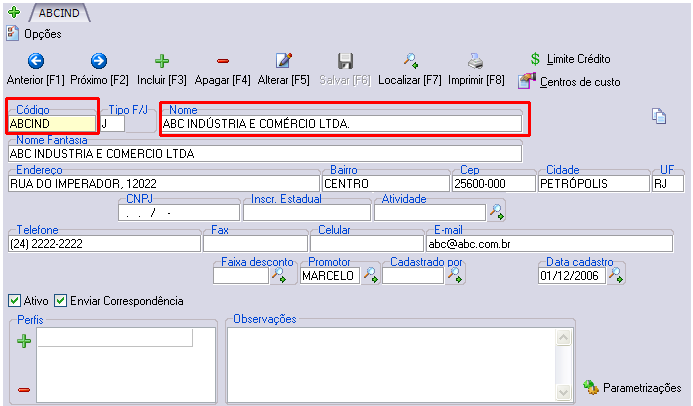This screenshot has width=693, height=406.
Task: Click the Perfis entry field
Action: pos(115,338)
